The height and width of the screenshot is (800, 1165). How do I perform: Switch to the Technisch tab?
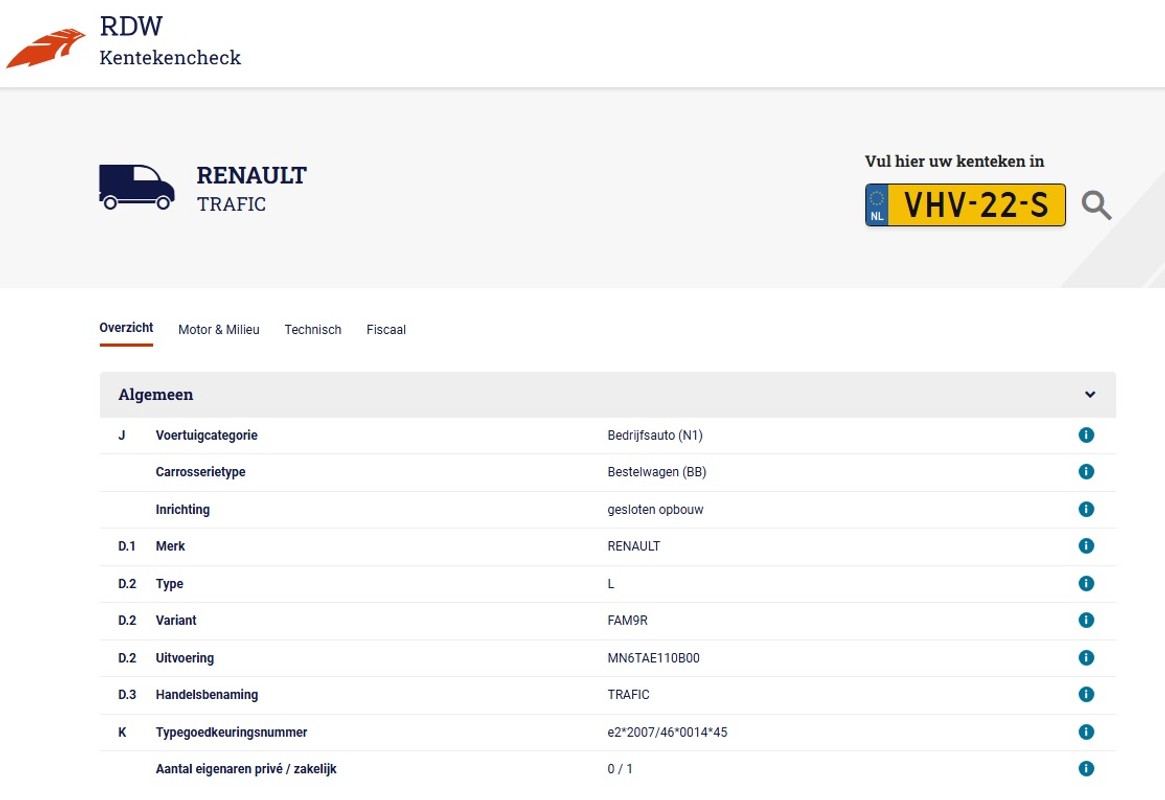pyautogui.click(x=313, y=330)
